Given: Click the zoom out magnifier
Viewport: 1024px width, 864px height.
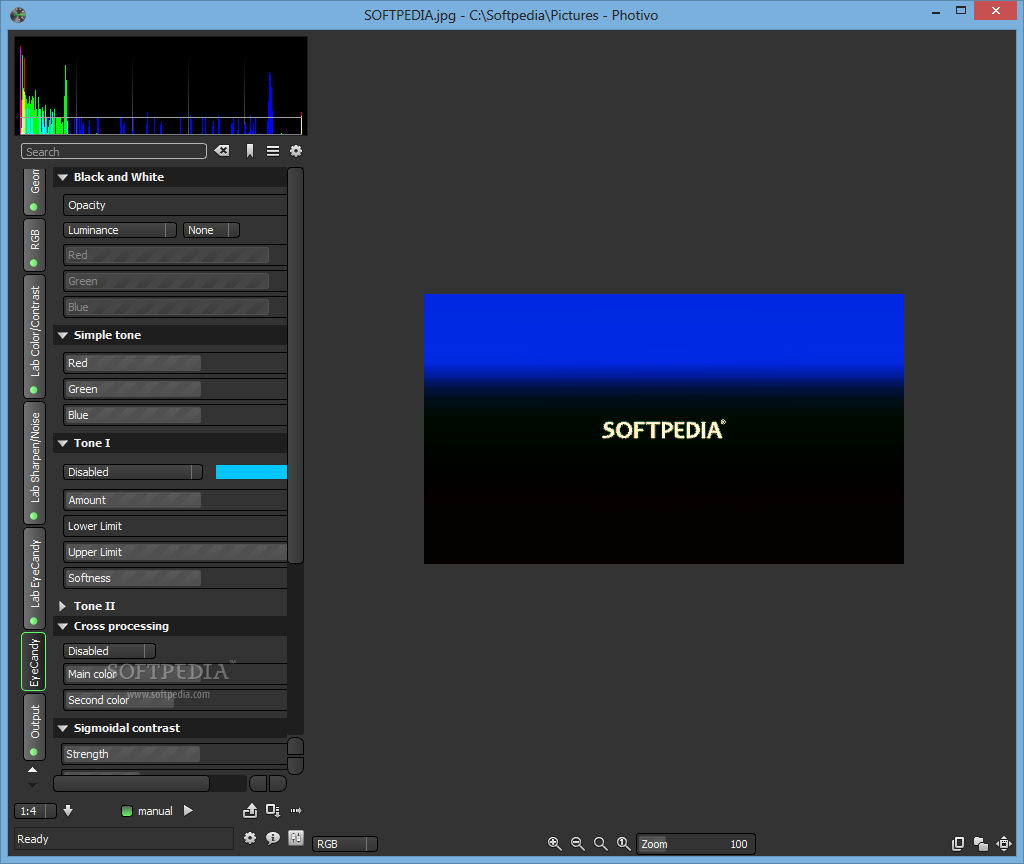Looking at the screenshot, I should (x=577, y=844).
